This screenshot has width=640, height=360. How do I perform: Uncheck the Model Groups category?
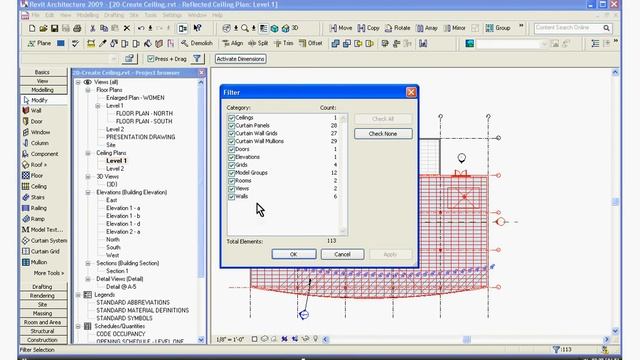pyautogui.click(x=231, y=173)
